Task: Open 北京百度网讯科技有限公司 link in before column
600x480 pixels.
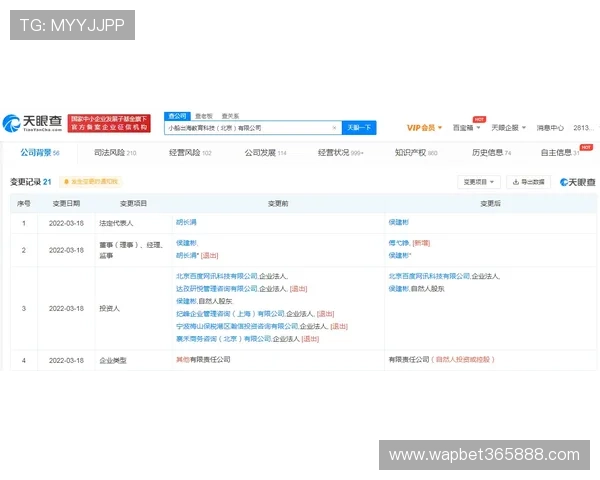Action: 217,276
